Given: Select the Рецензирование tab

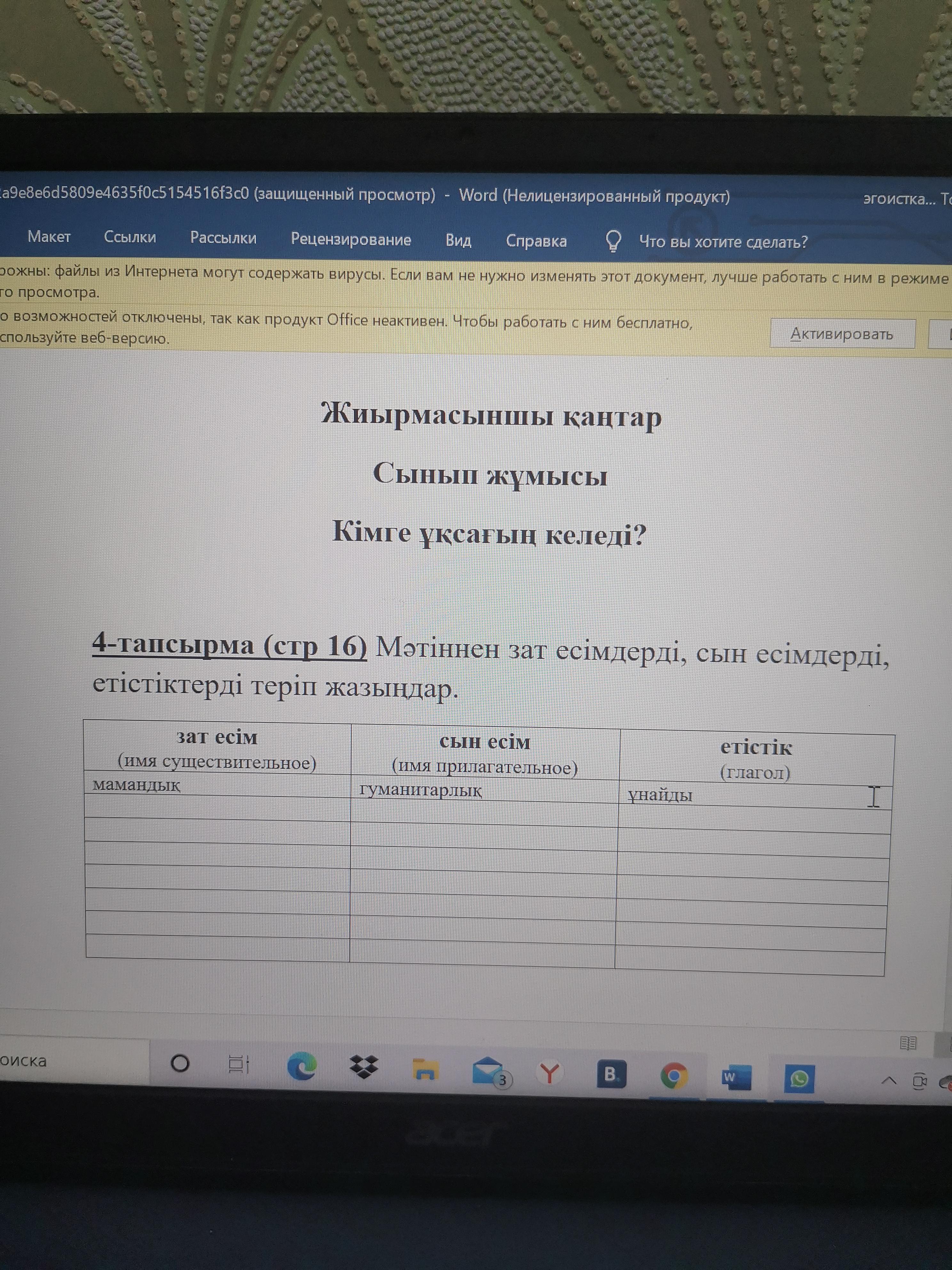Looking at the screenshot, I should coord(351,239).
